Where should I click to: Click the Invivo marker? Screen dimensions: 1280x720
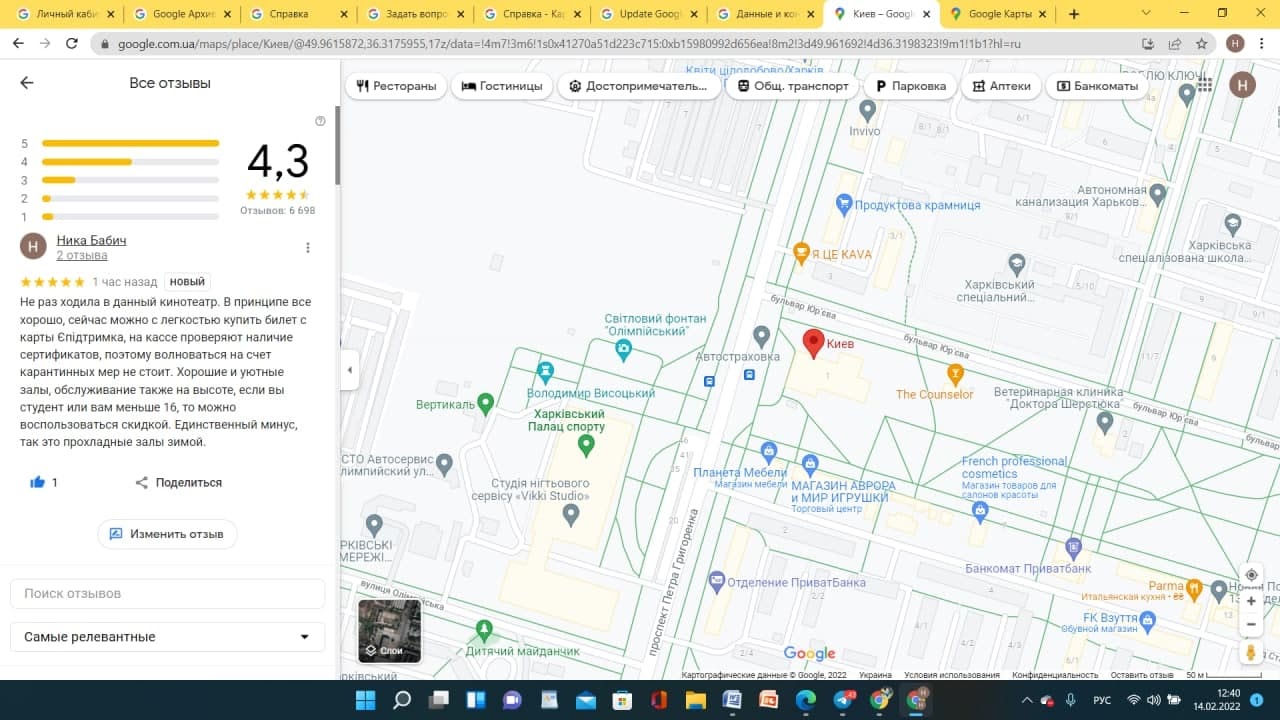867,109
